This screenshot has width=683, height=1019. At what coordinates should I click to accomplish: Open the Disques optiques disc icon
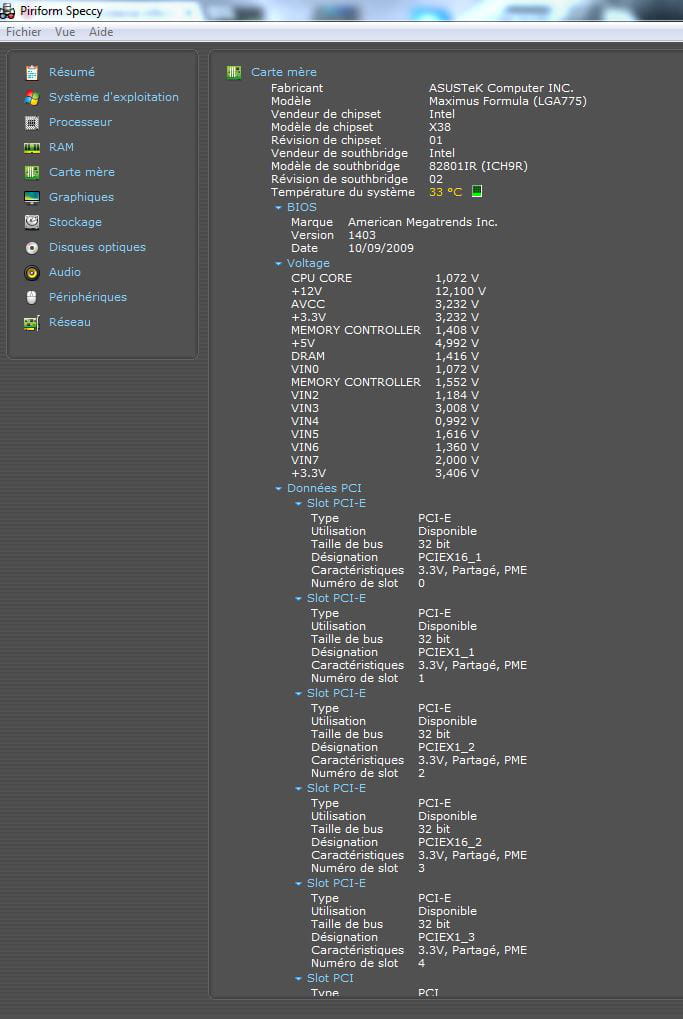[32, 247]
